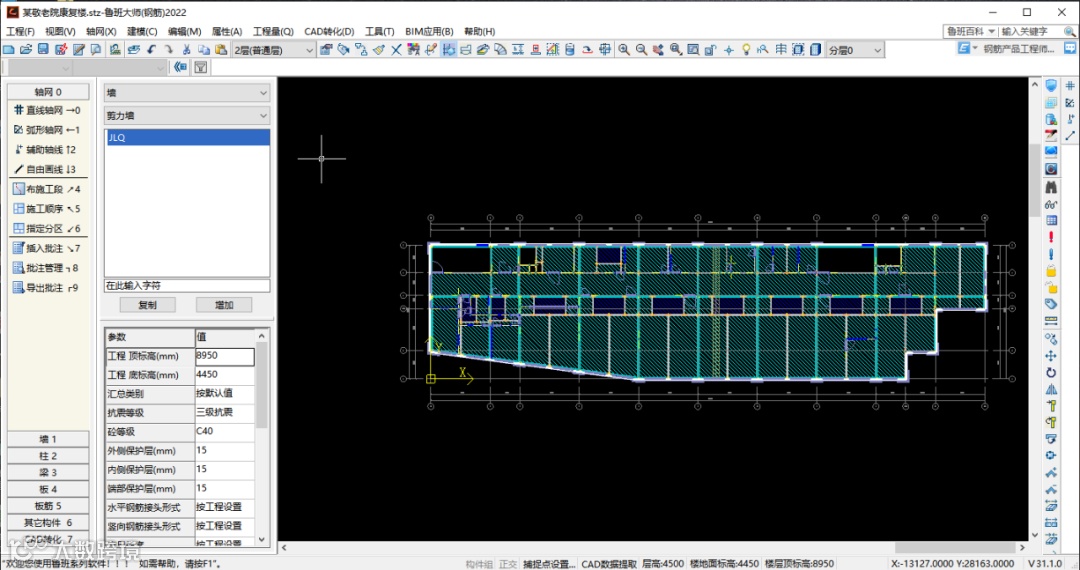The height and width of the screenshot is (570, 1080).
Task: Click the undo arrow icon
Action: pyautogui.click(x=152, y=50)
